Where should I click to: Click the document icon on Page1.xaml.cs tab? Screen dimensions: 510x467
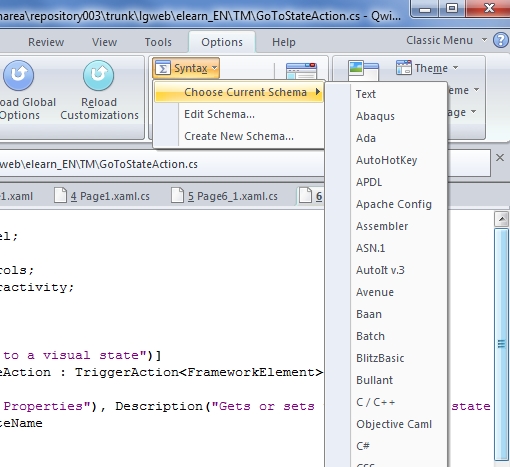click(60, 195)
